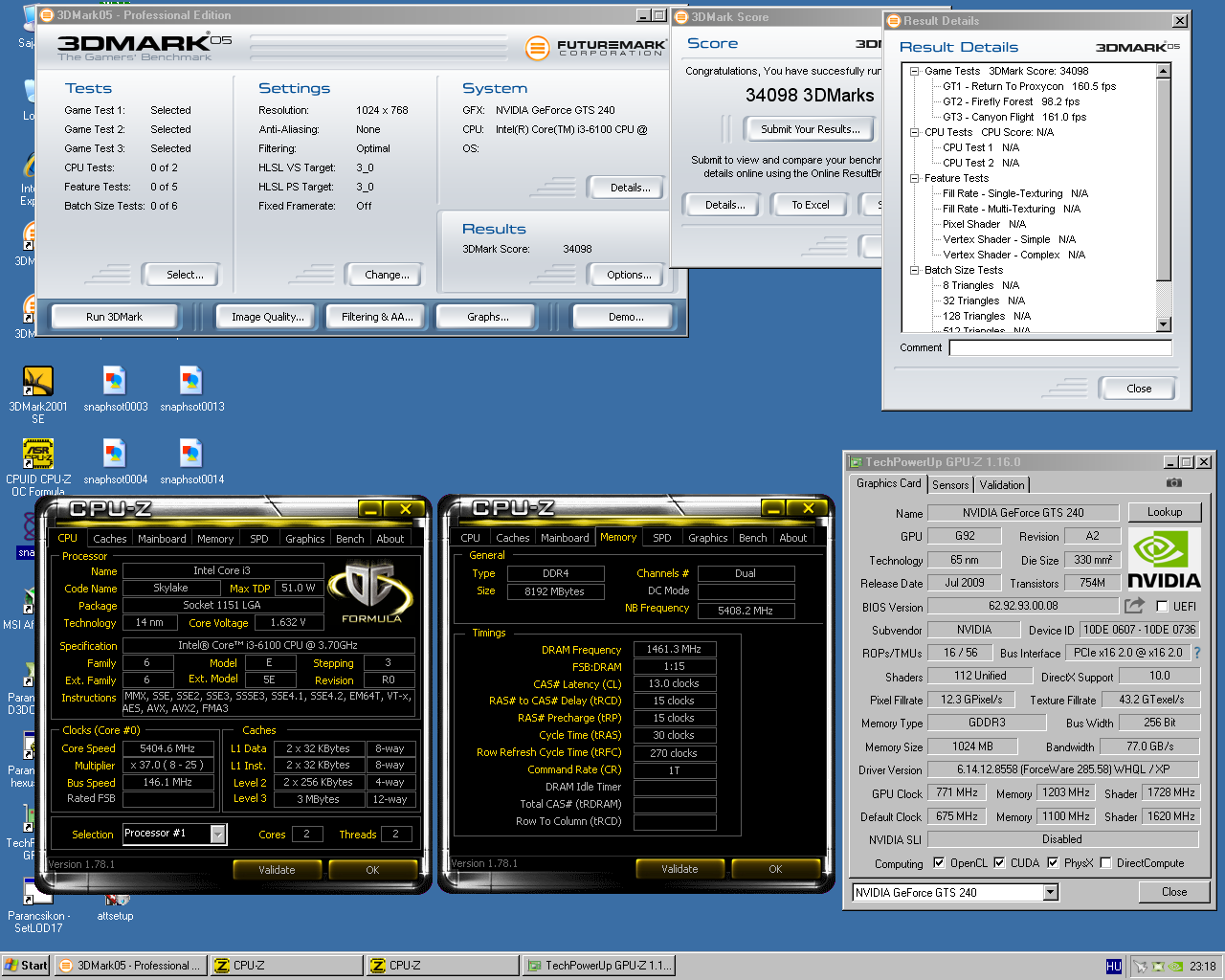1225x980 pixels.
Task: Click the NVIDIA logo in GPU-Z
Action: [1164, 558]
